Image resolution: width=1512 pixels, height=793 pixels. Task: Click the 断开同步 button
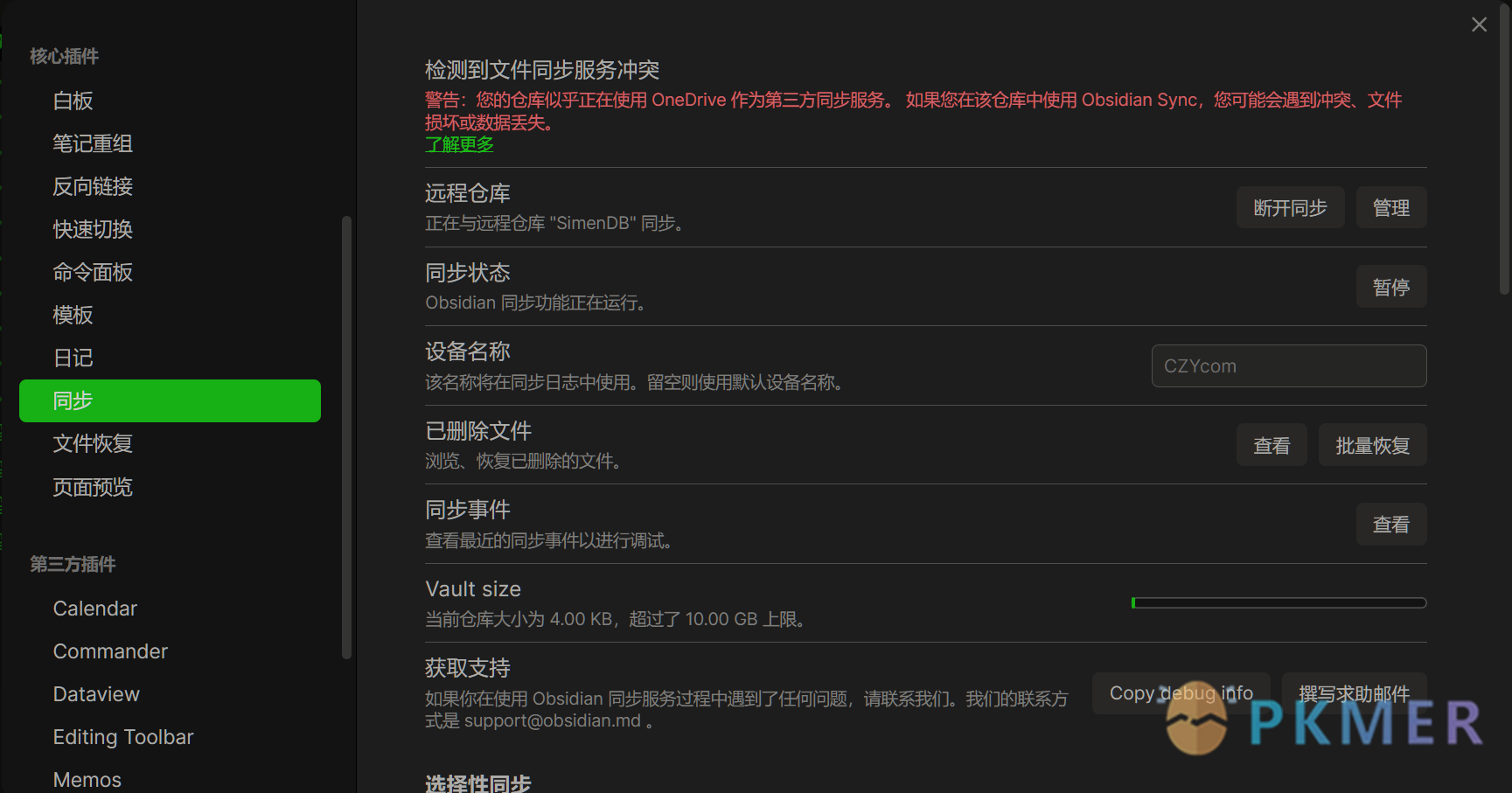tap(1290, 207)
